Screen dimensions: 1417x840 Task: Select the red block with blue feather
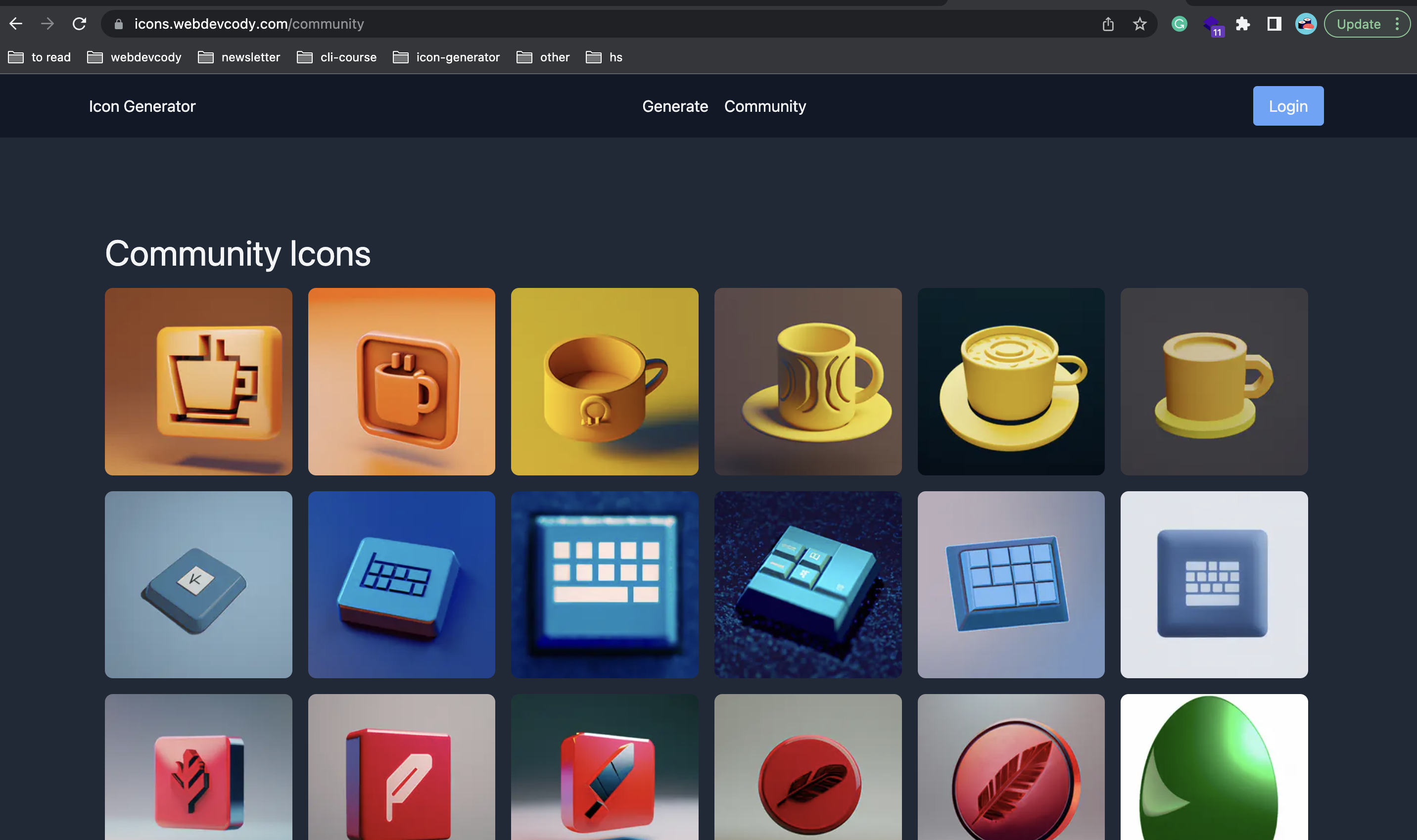pyautogui.click(x=605, y=767)
